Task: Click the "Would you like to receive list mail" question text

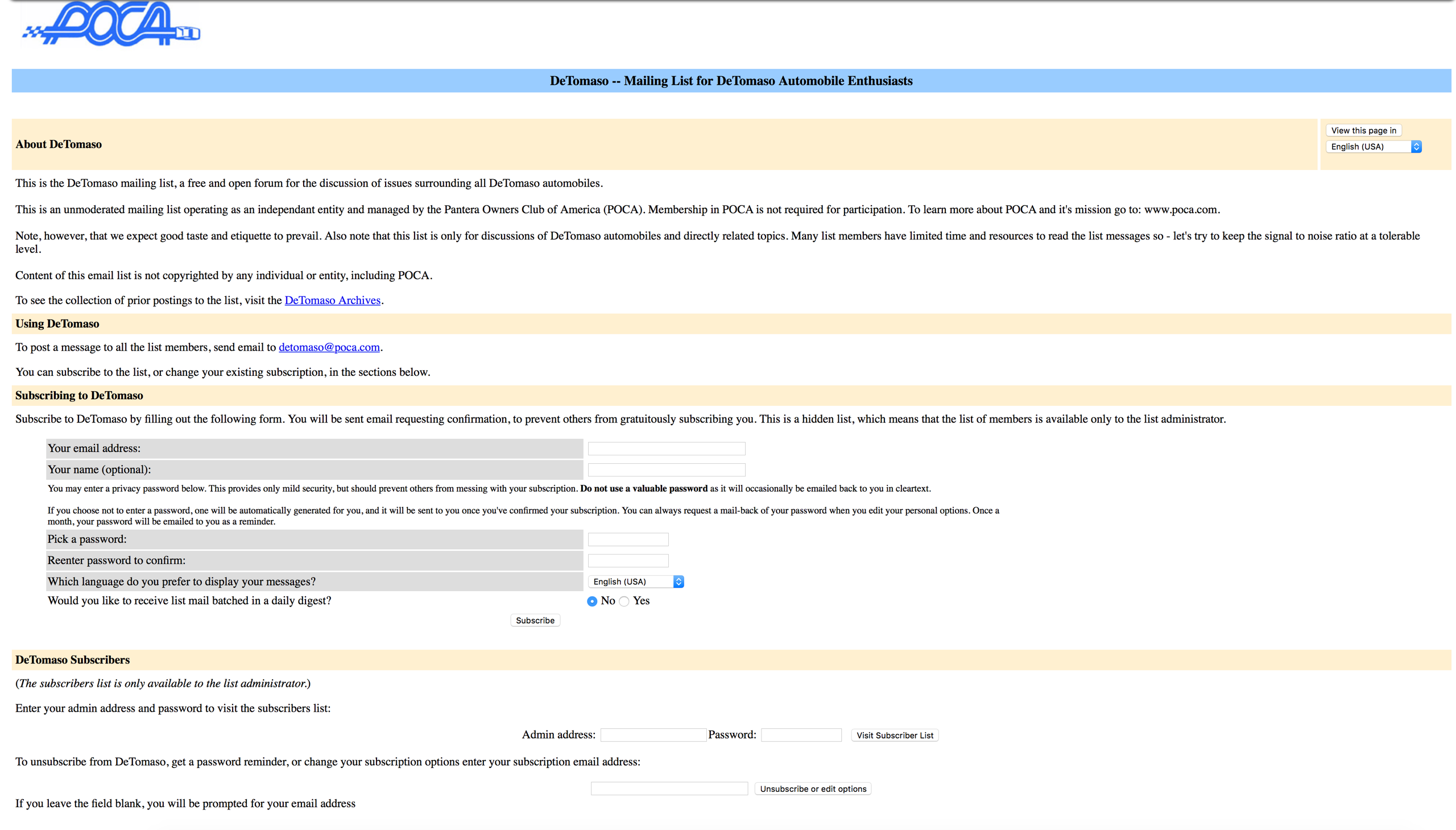Action: tap(189, 601)
